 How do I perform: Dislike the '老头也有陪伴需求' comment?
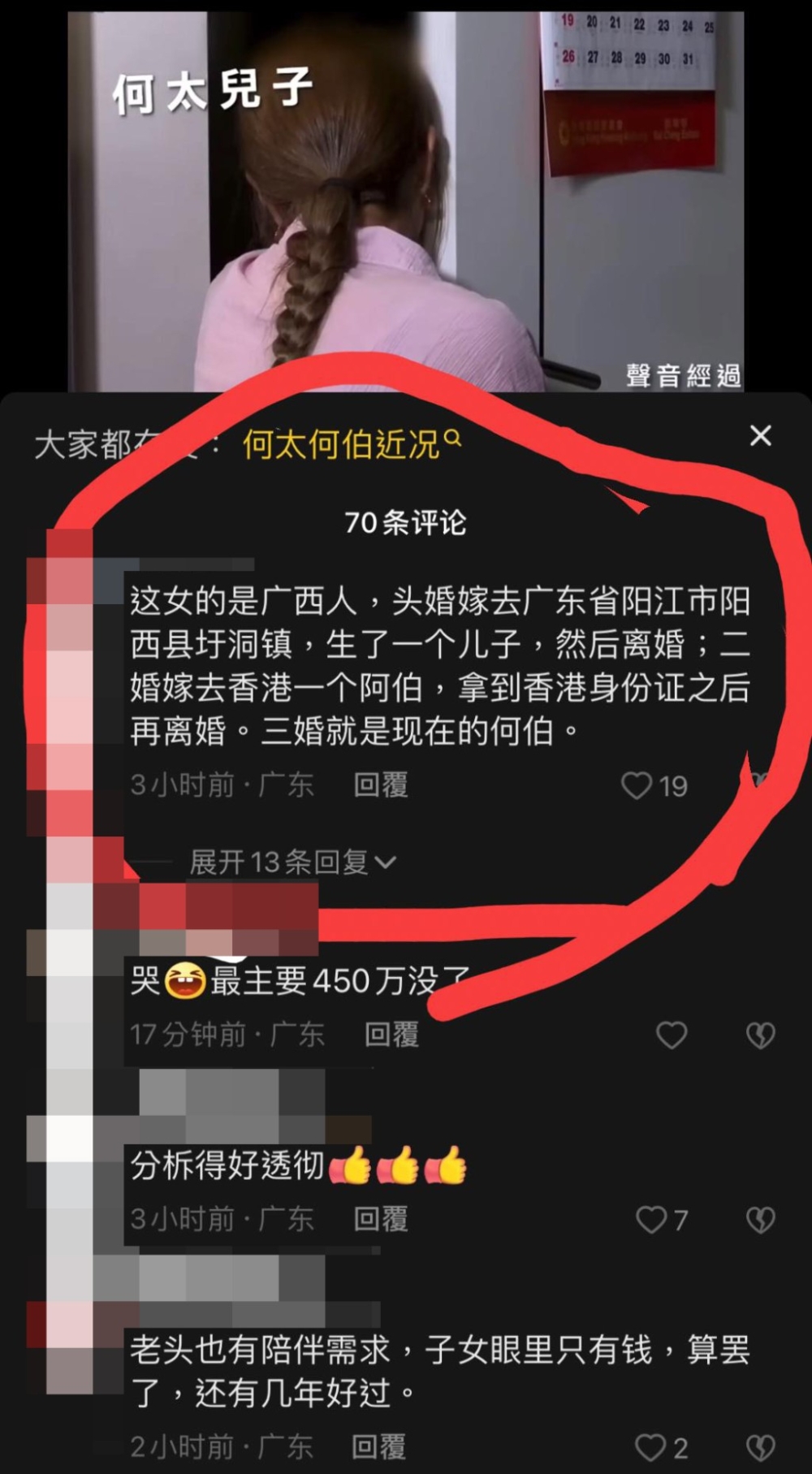click(760, 1447)
